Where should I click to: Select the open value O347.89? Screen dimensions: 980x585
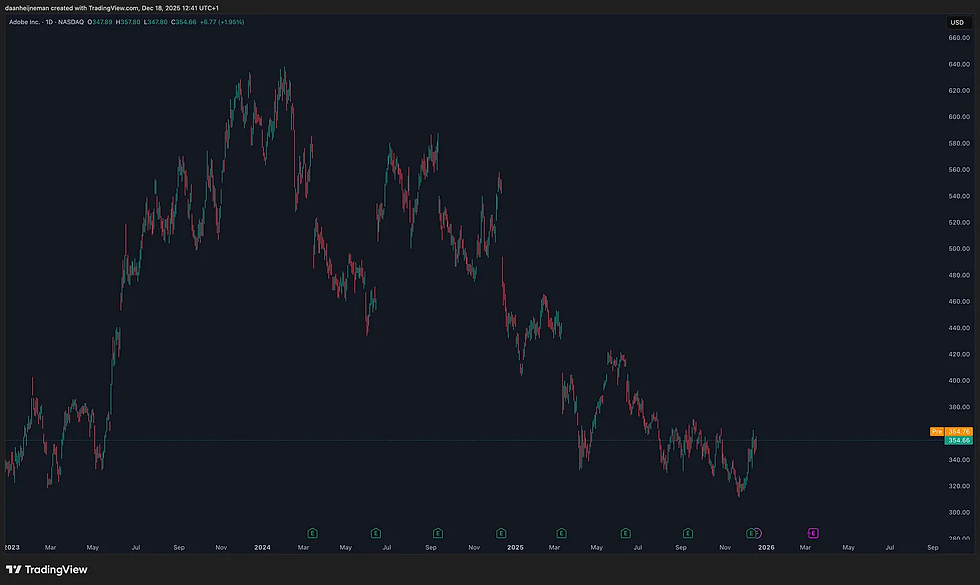(x=100, y=22)
